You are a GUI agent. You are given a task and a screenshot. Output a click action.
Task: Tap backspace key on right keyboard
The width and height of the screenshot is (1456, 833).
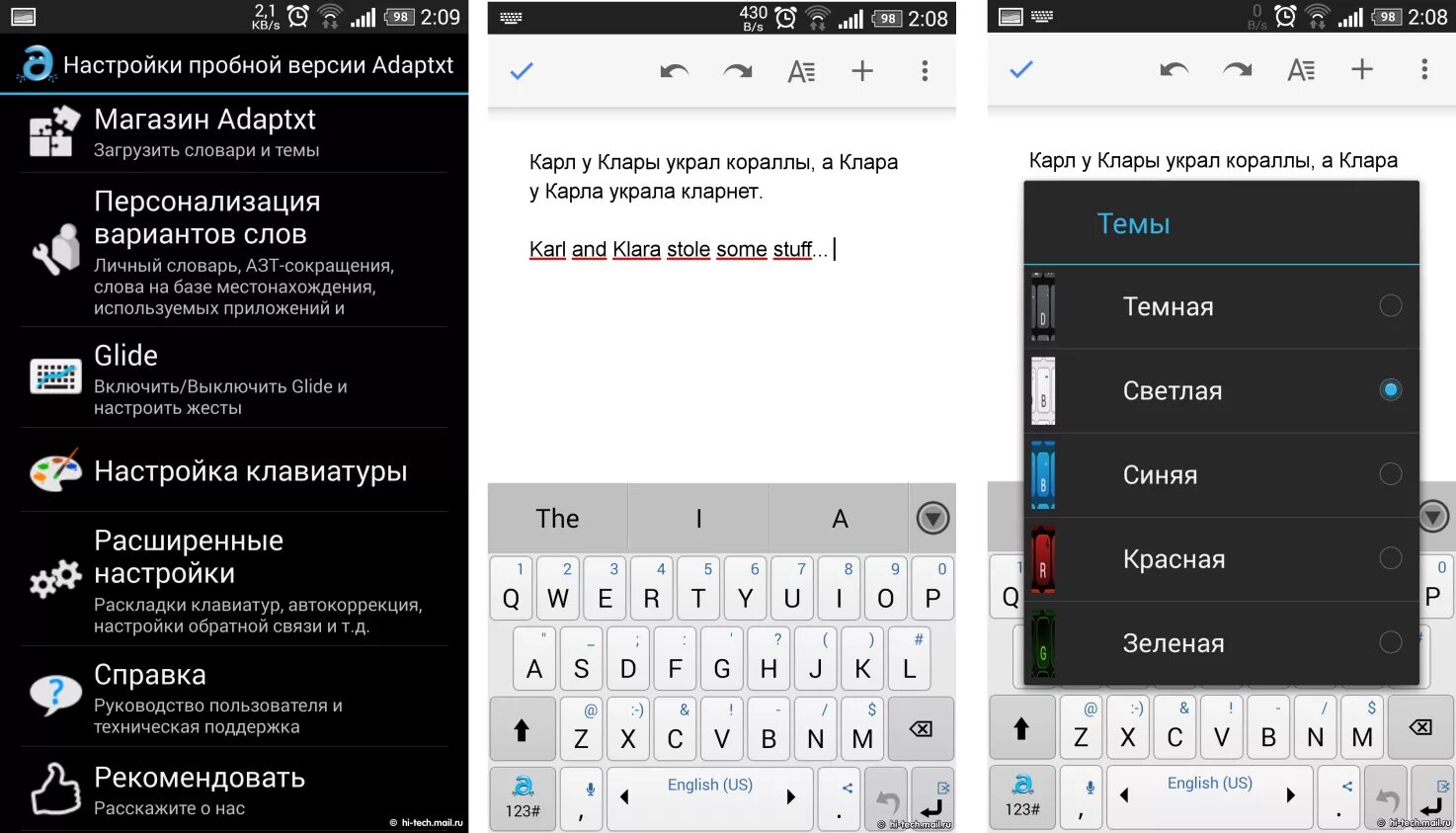1420,728
